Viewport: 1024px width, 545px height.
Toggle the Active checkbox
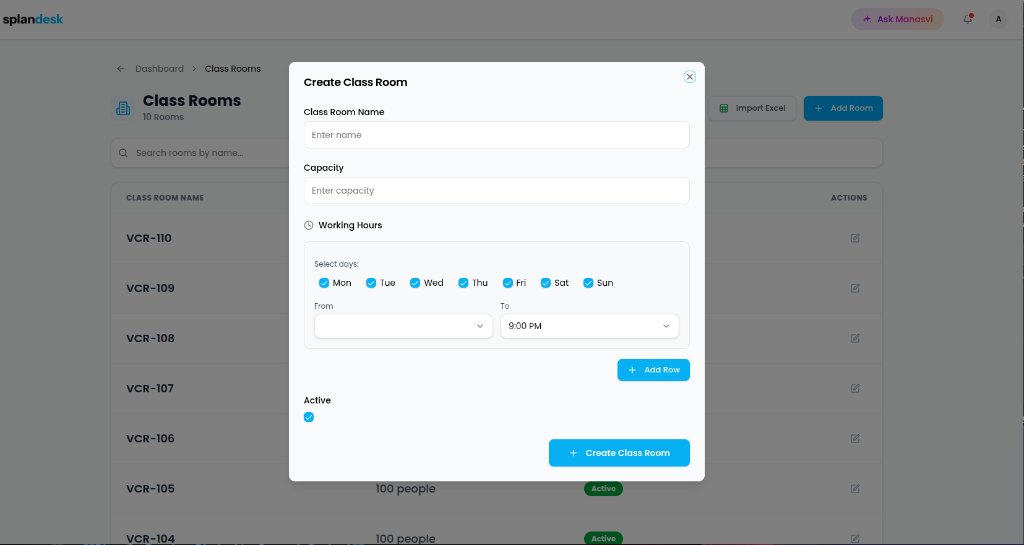click(309, 417)
